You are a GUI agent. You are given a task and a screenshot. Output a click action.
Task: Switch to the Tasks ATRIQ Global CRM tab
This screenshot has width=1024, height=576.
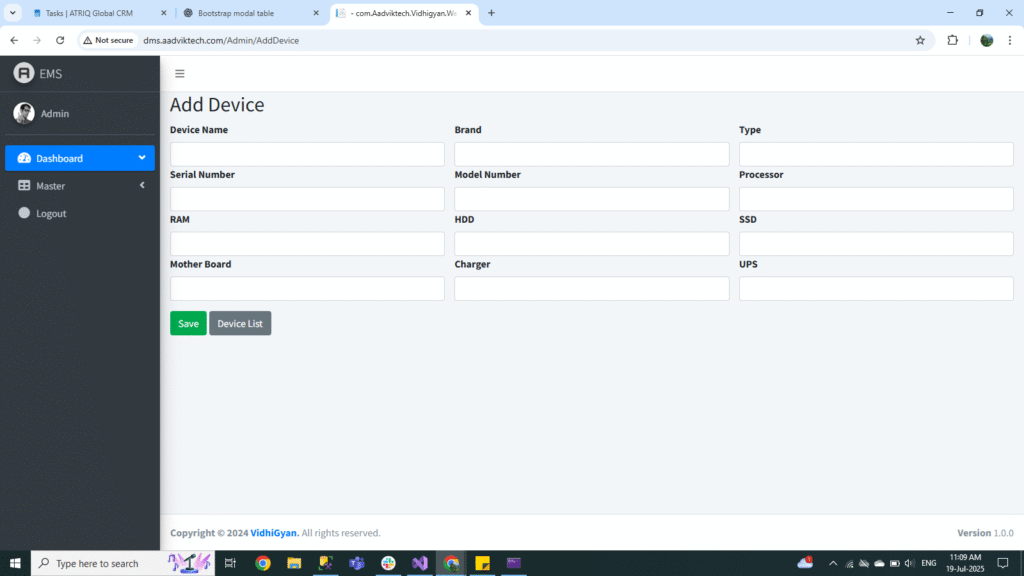tap(90, 13)
